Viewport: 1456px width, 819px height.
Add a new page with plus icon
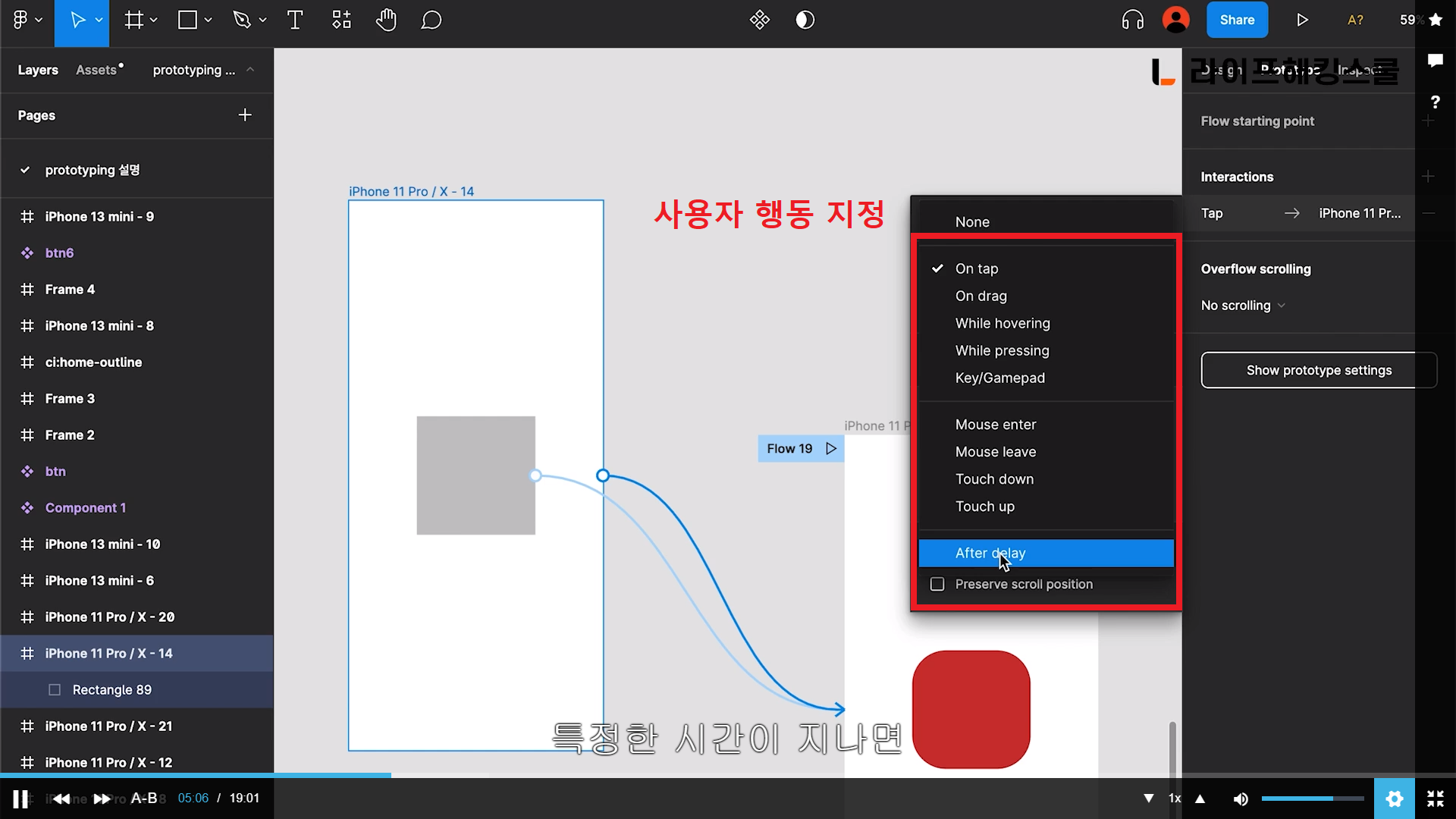coord(244,115)
